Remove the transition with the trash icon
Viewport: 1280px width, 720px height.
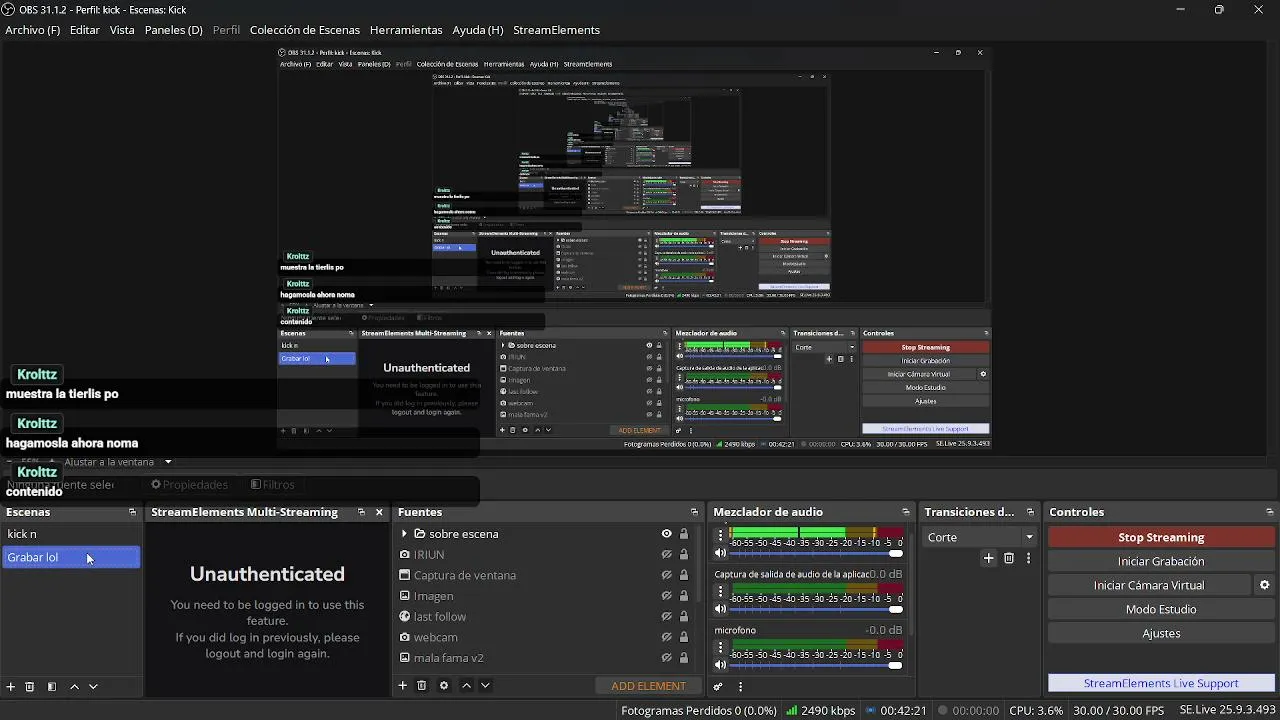pos(1009,559)
